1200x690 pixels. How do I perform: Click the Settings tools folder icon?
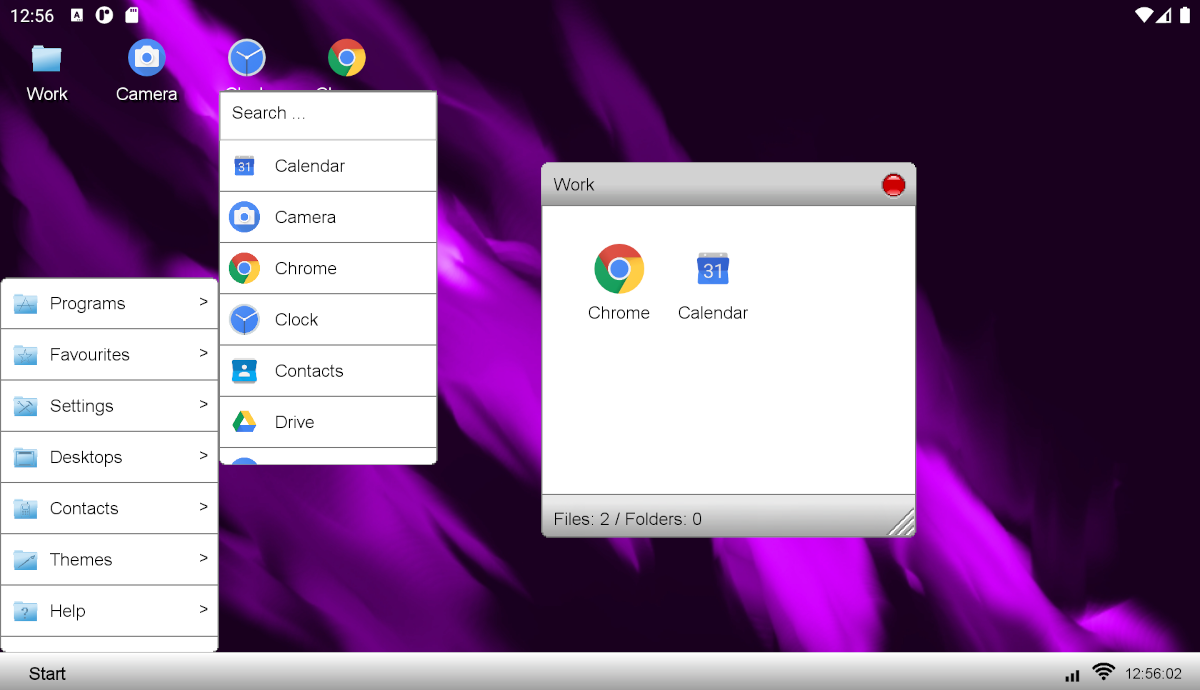tap(25, 406)
